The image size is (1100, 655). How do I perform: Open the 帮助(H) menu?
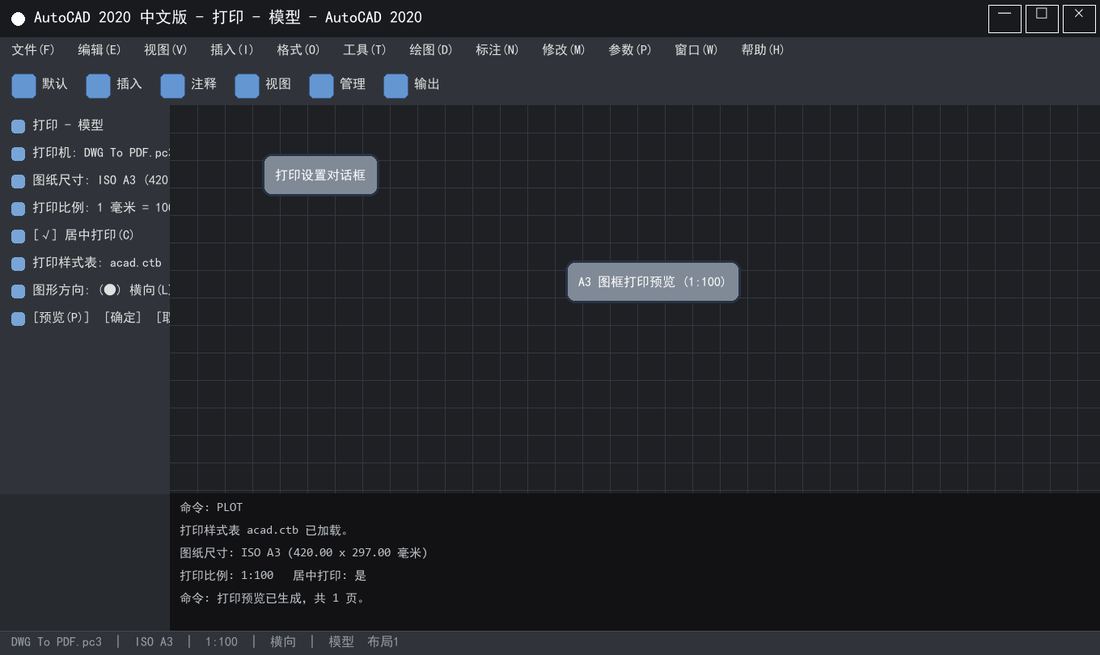[763, 50]
